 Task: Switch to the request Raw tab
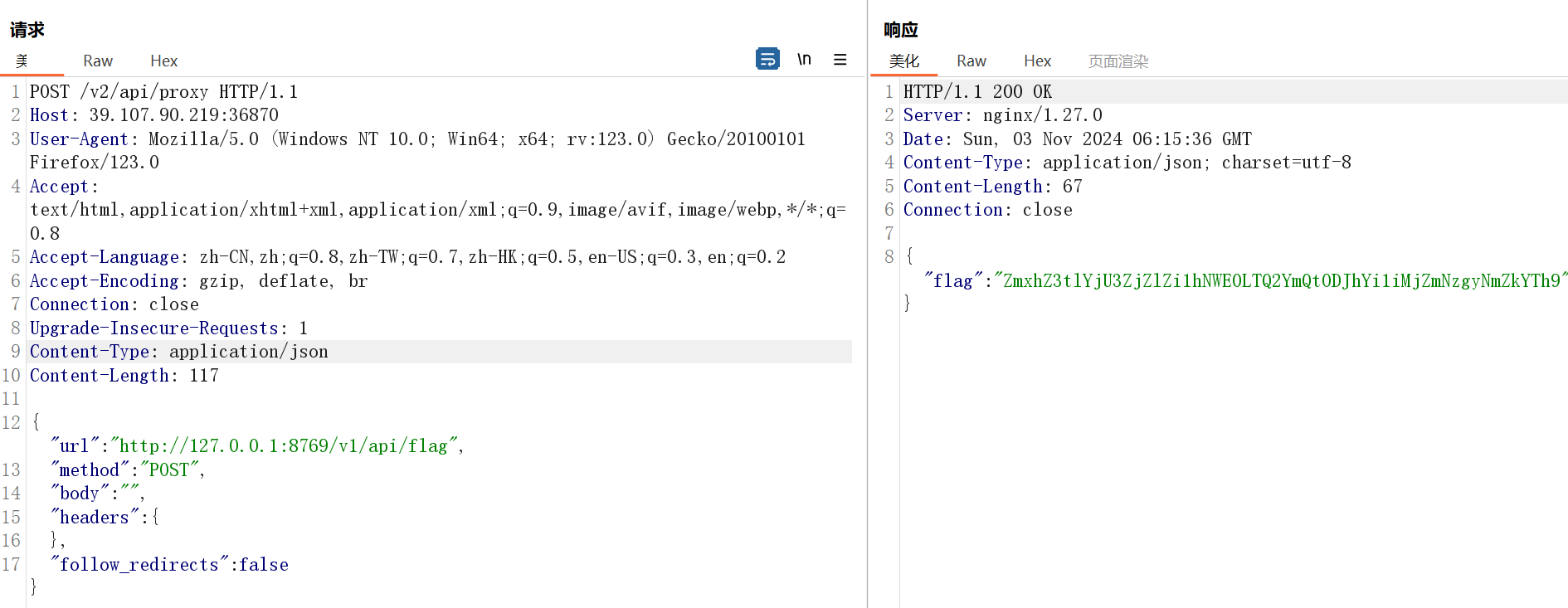click(98, 61)
